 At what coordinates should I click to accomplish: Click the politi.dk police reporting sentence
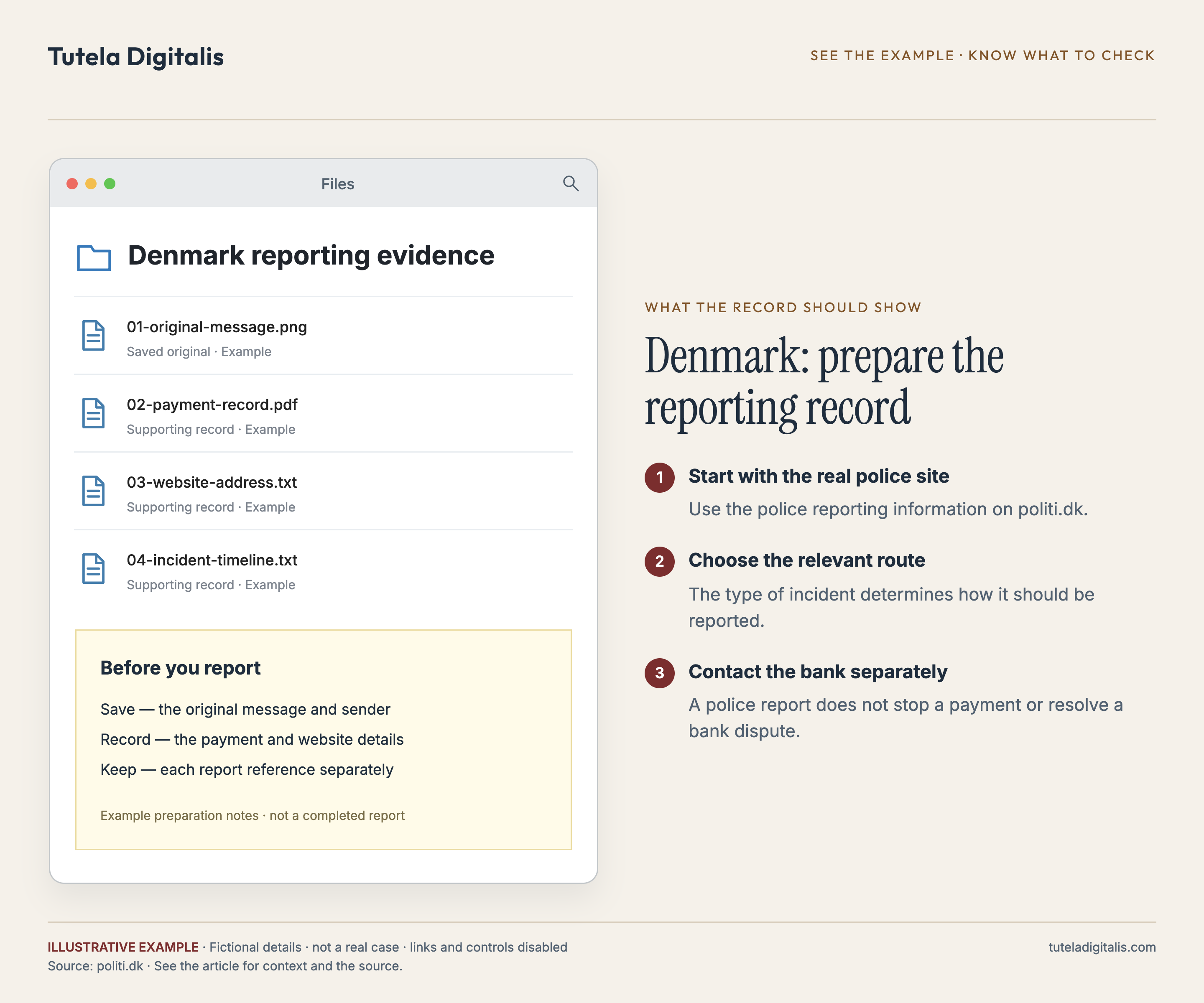click(888, 509)
